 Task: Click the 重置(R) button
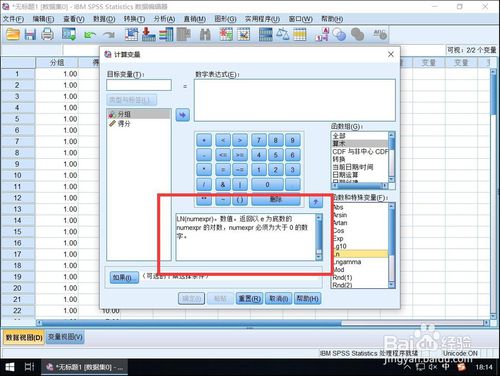click(249, 298)
